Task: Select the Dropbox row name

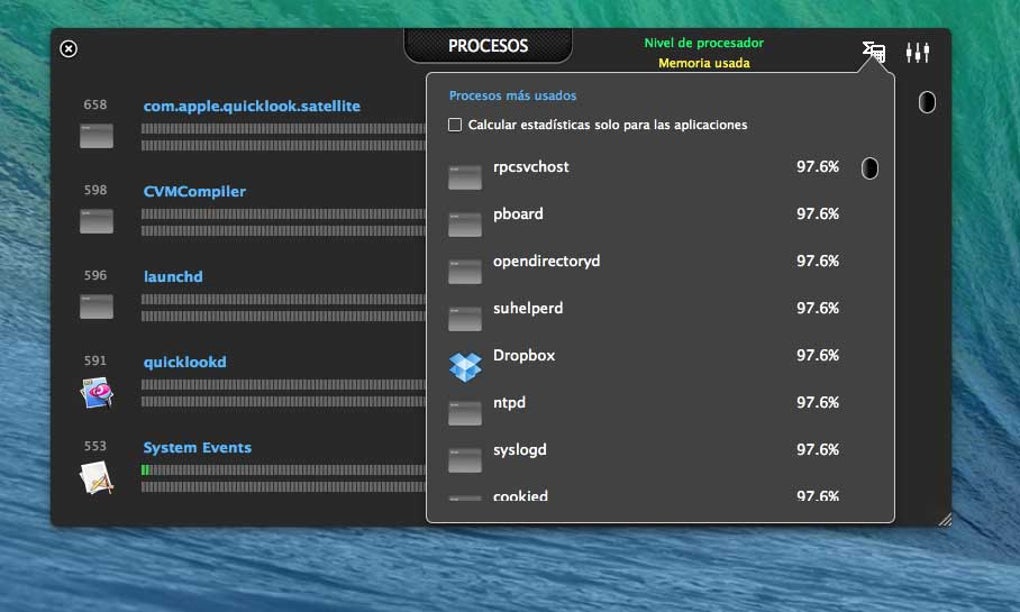Action: pyautogui.click(x=524, y=356)
